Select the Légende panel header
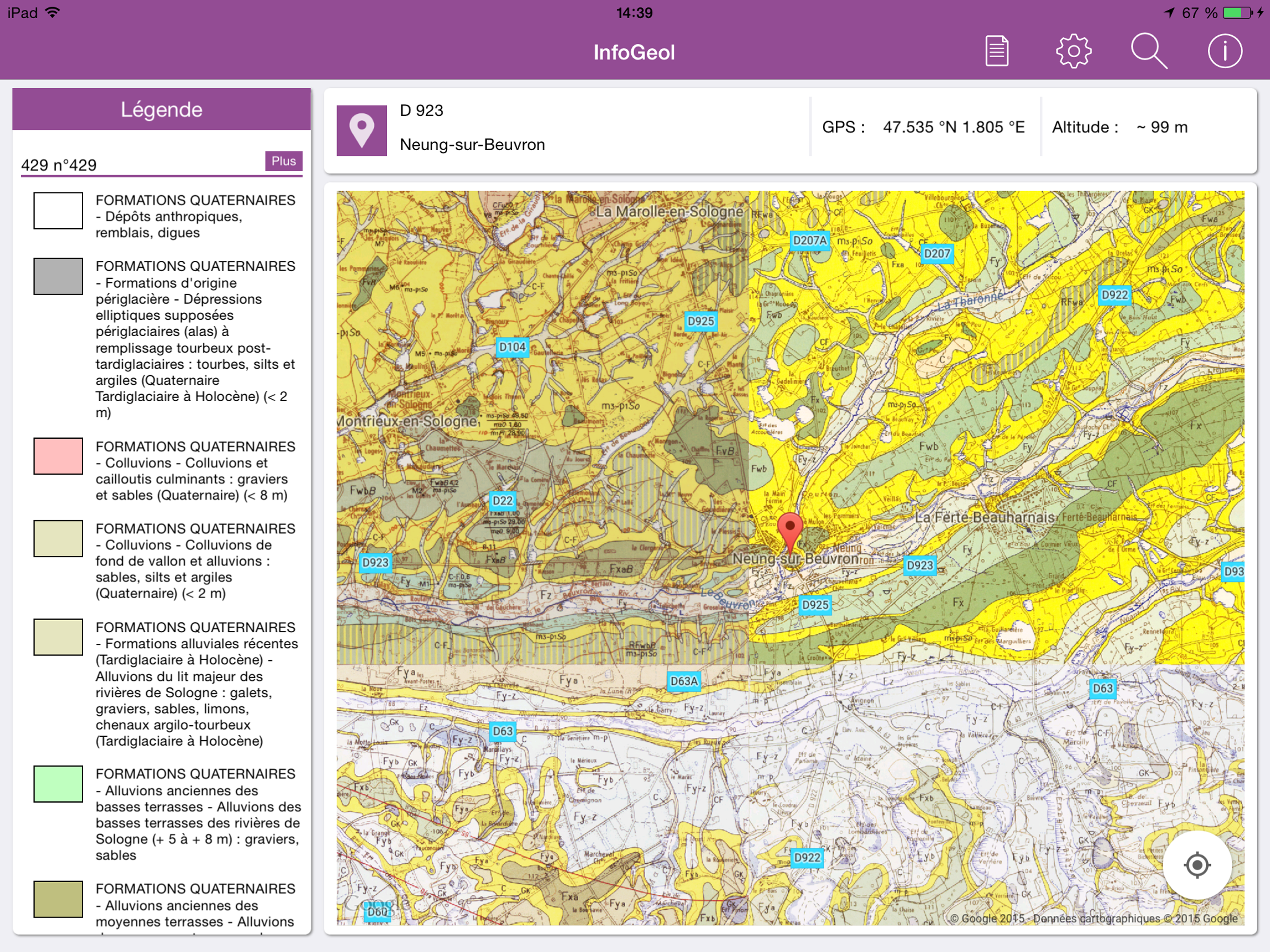Screen dimensions: 1270x952 [161, 109]
